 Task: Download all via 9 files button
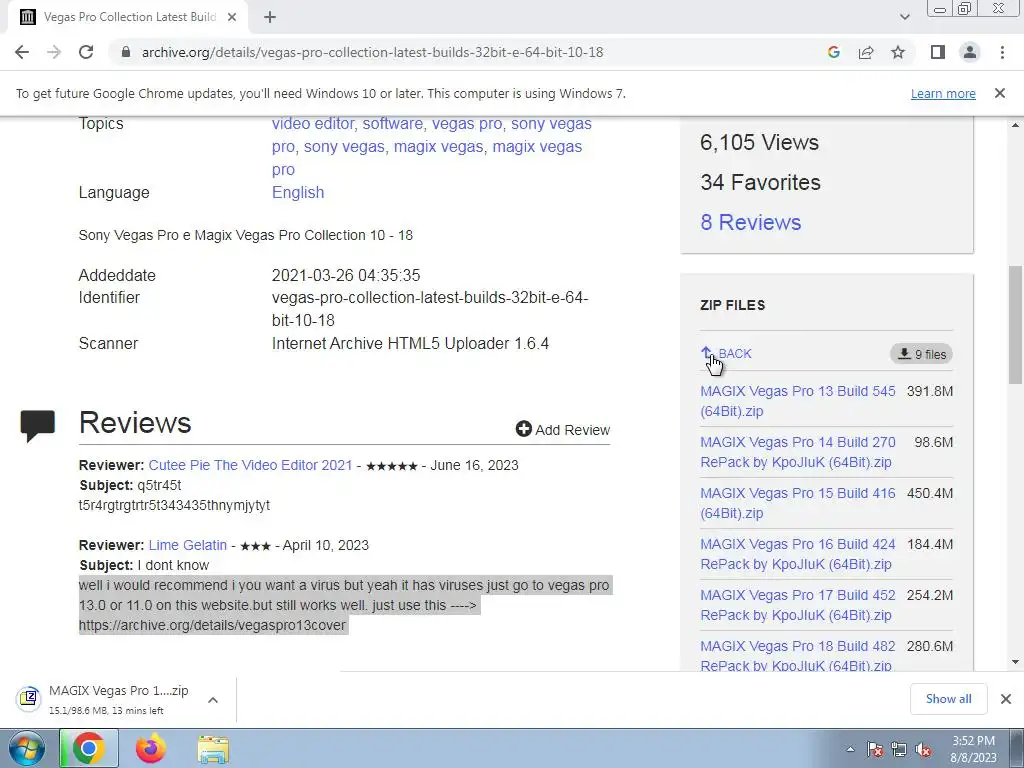coord(921,354)
